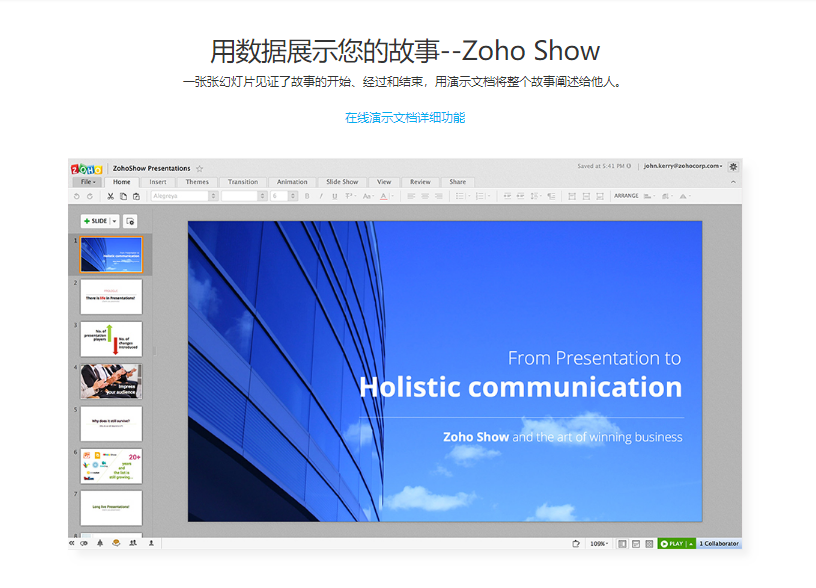Cut selection with scissors icon
This screenshot has width=816, height=588.
[x=110, y=196]
